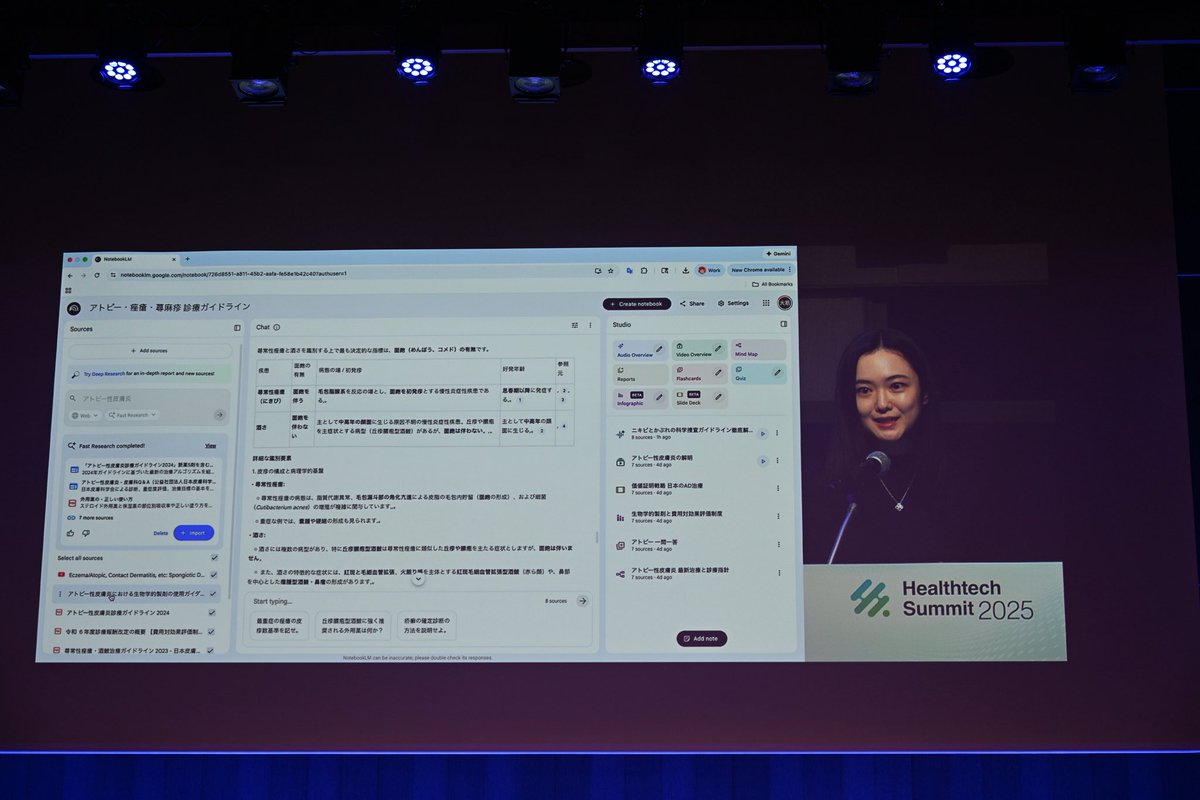Open the Web search scope dropdown
Screen dimensions: 1200x800
[86, 415]
